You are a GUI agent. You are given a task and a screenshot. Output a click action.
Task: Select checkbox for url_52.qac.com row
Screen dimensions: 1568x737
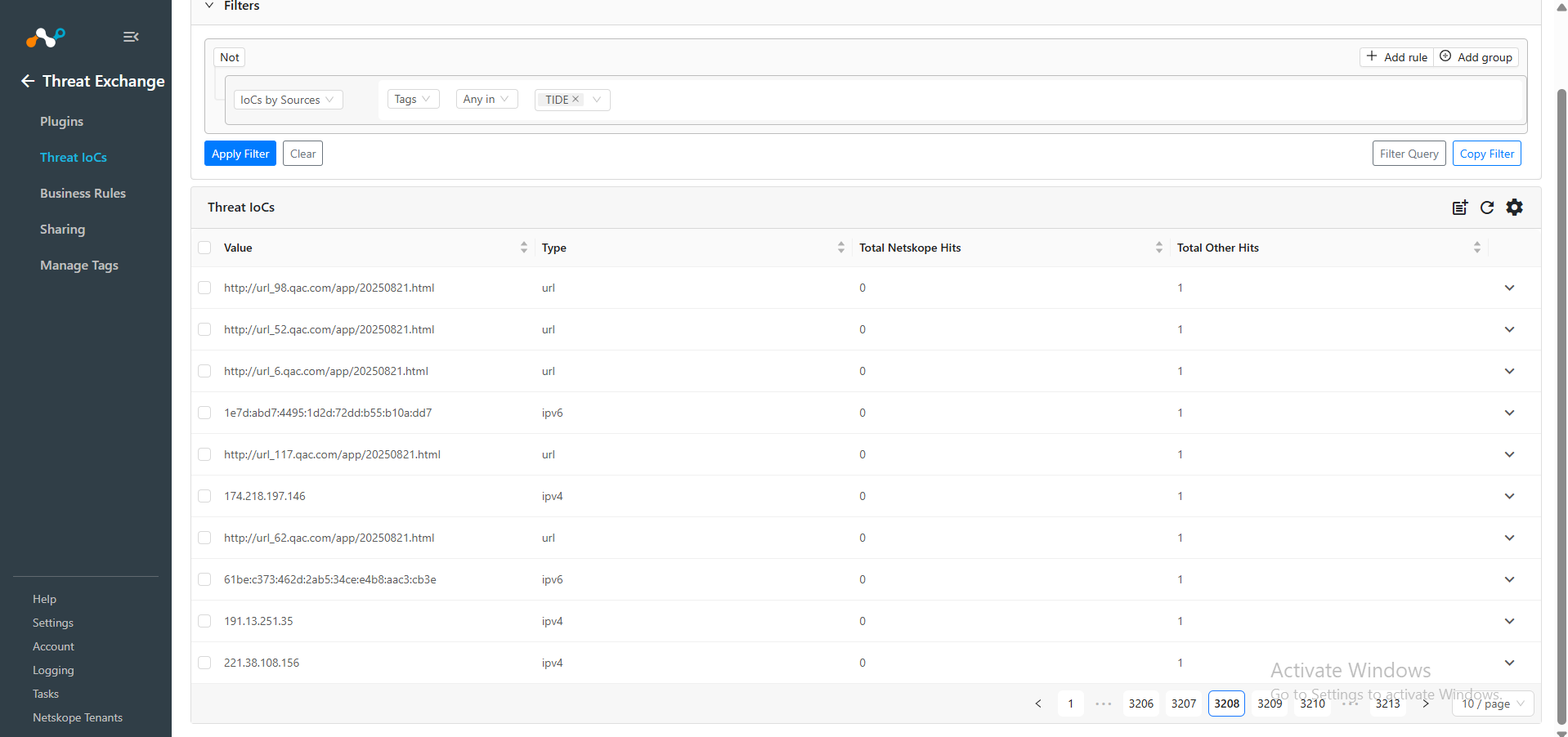coord(204,329)
